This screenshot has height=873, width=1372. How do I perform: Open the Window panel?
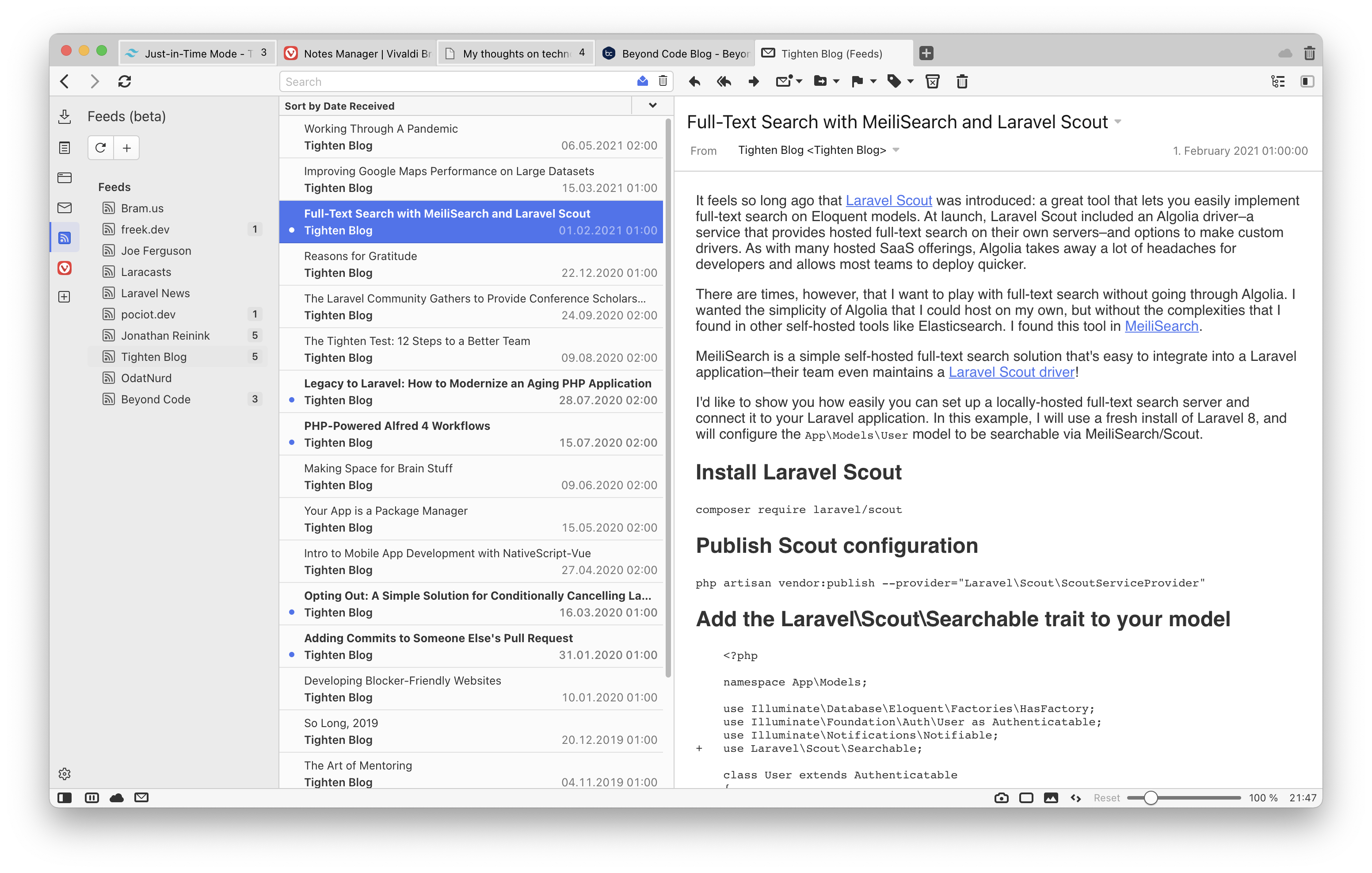click(65, 177)
